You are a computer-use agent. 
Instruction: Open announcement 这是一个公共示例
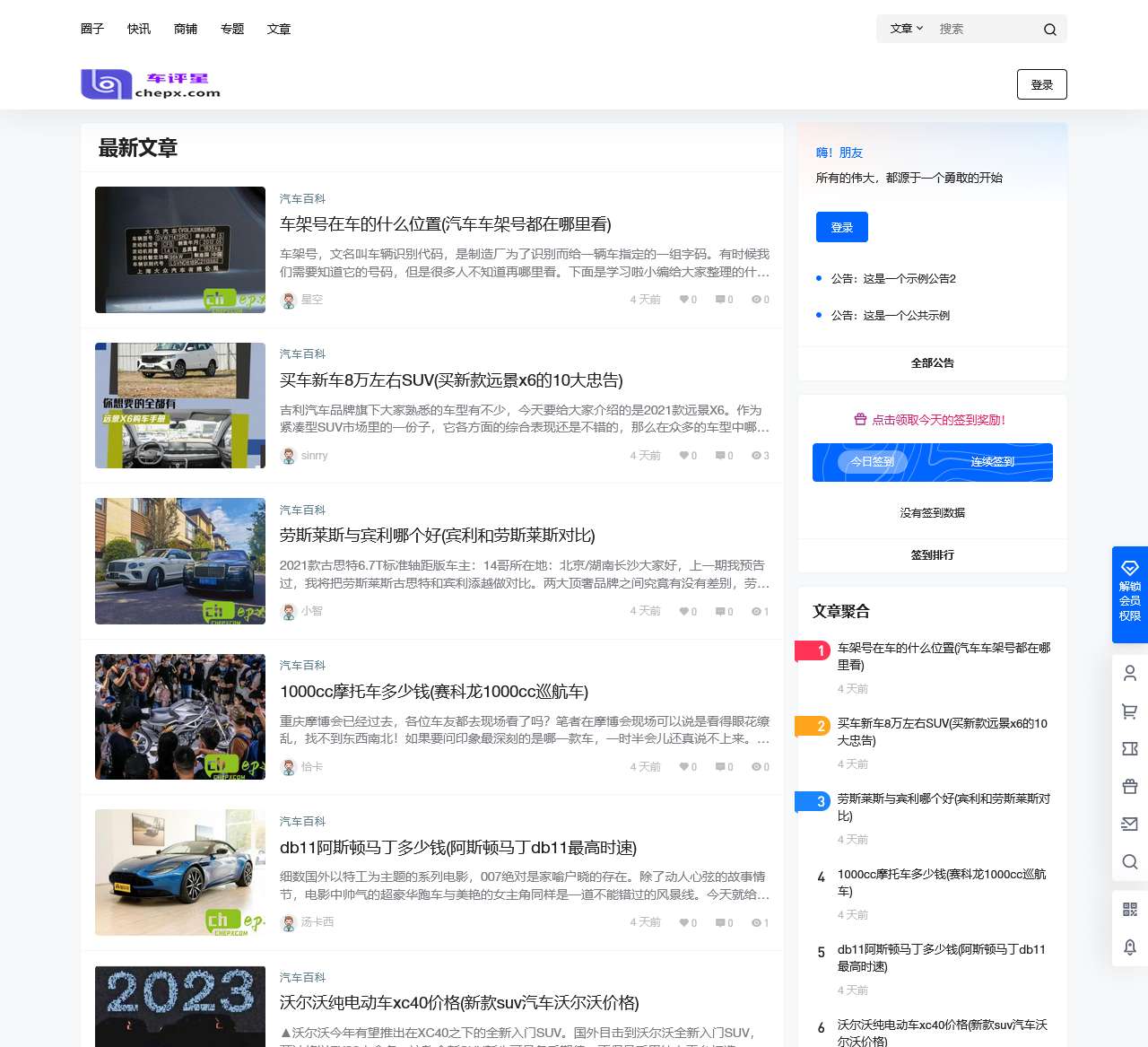pyautogui.click(x=891, y=316)
